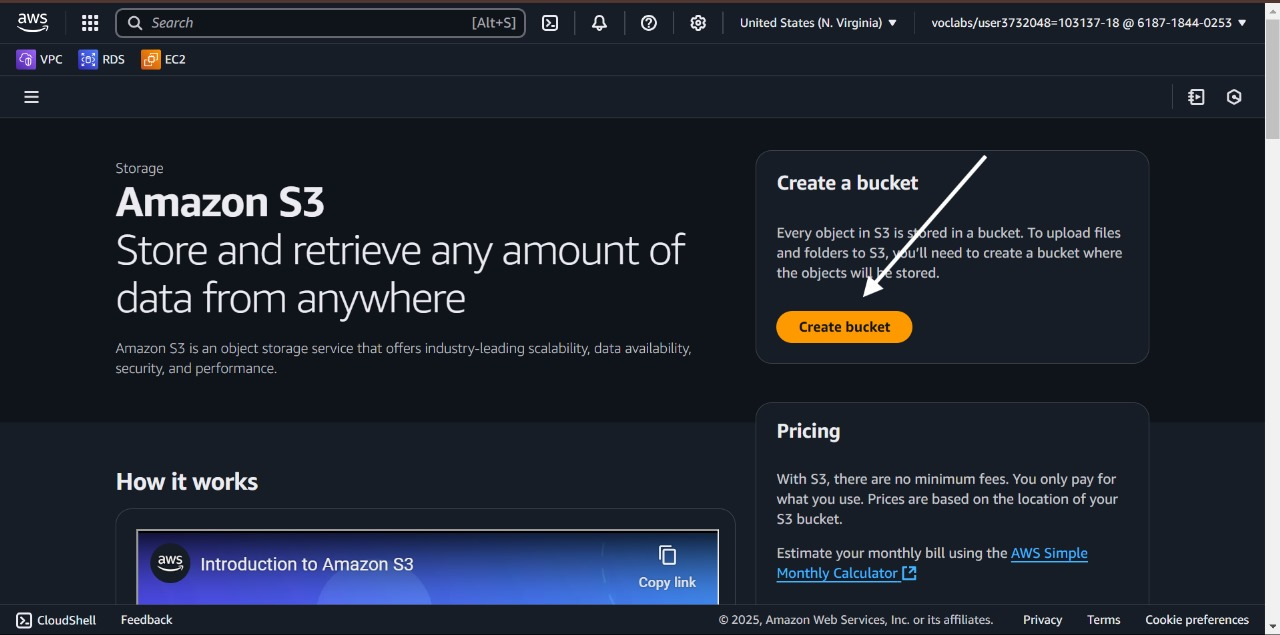The width and height of the screenshot is (1280, 635).
Task: Click the Create bucket button
Action: pyautogui.click(x=844, y=327)
